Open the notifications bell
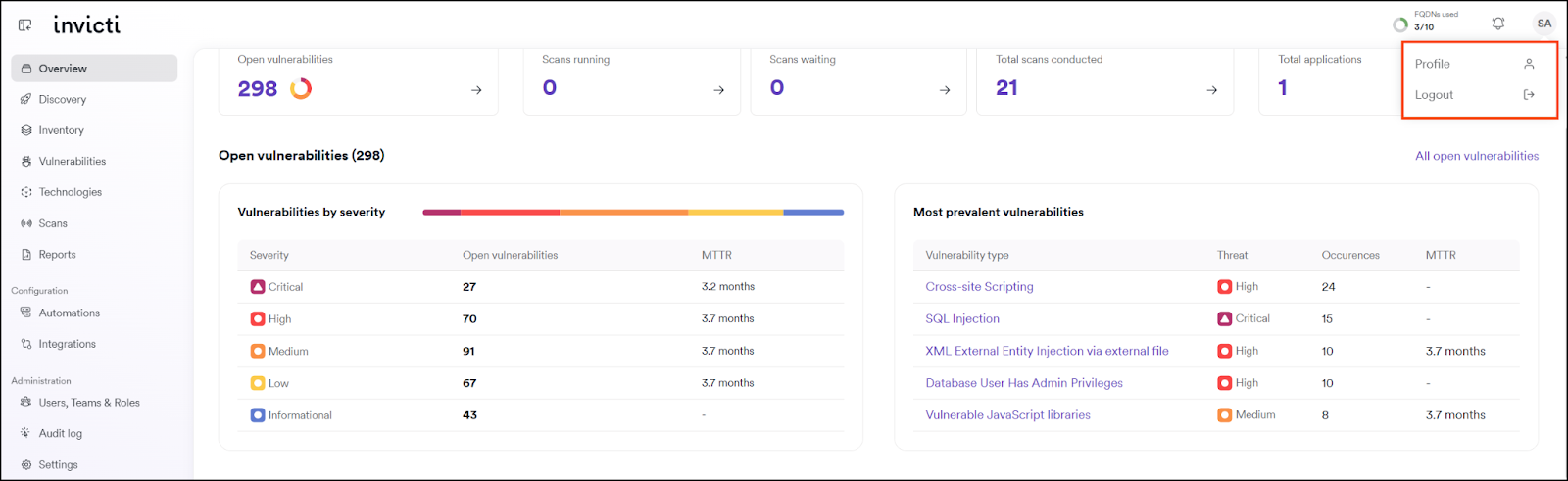 pos(1497,24)
